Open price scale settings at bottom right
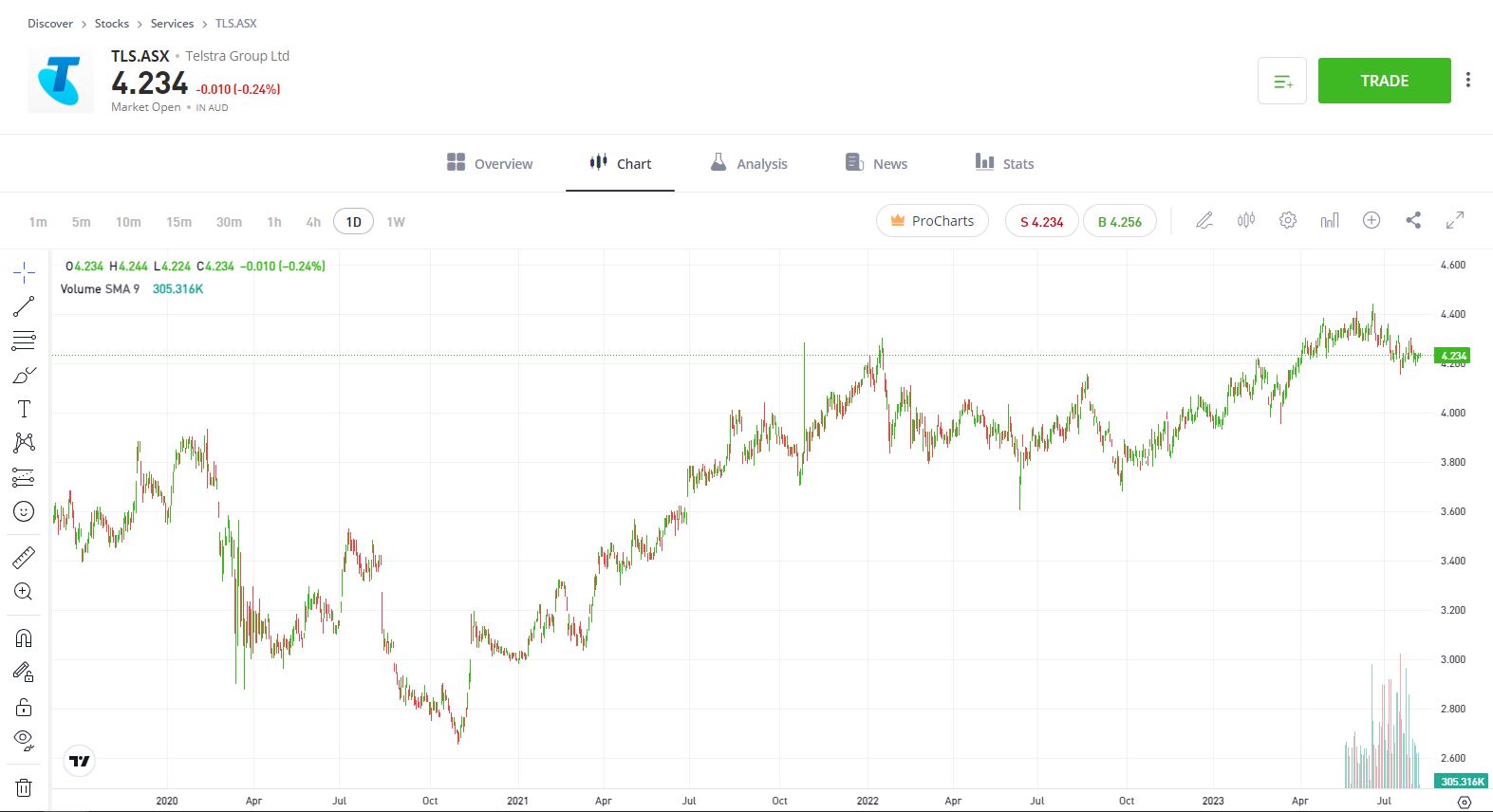The height and width of the screenshot is (812, 1493). [1465, 802]
